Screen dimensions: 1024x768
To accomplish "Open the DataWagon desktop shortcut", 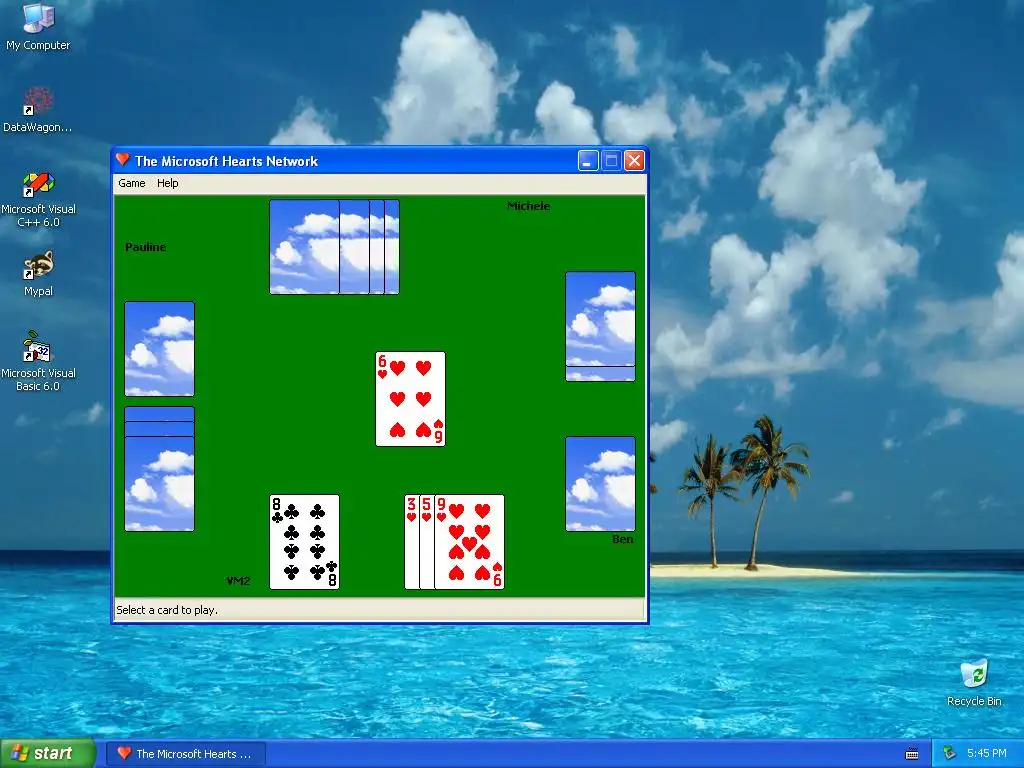I will click(38, 109).
